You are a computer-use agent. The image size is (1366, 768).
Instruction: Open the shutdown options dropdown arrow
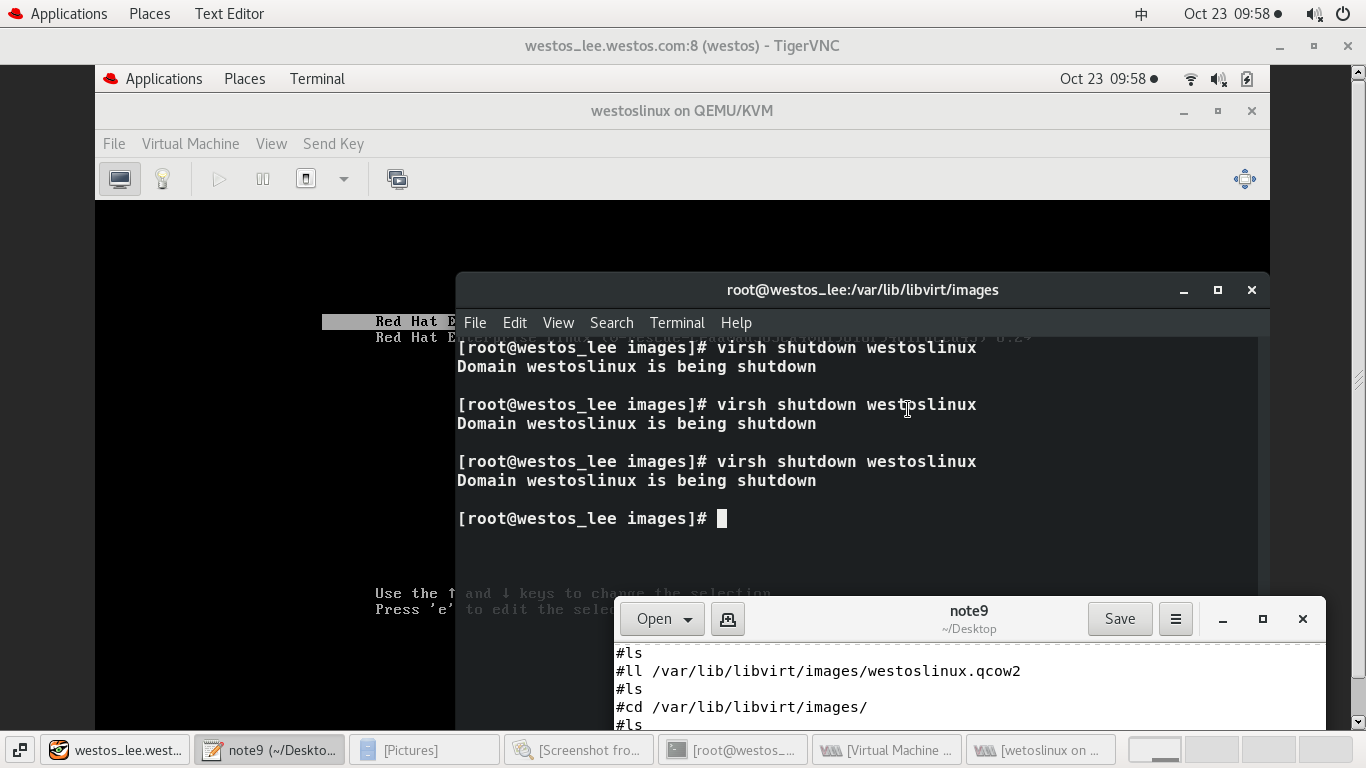pos(343,179)
